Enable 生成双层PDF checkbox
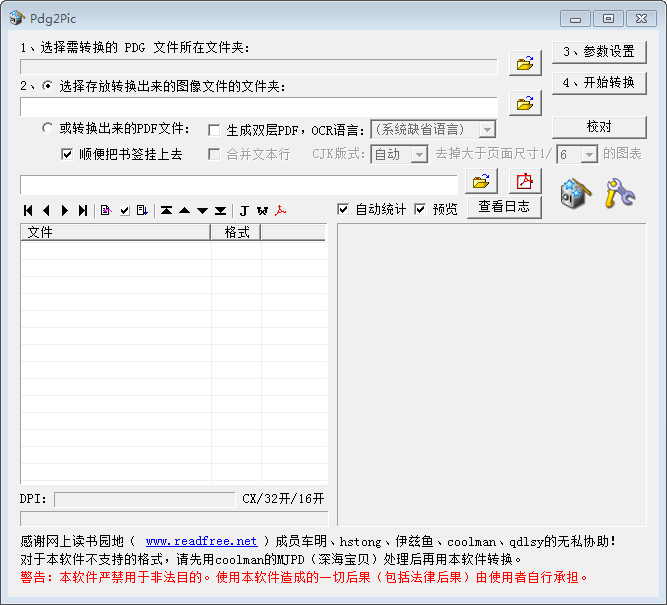This screenshot has width=667, height=605. [x=214, y=130]
